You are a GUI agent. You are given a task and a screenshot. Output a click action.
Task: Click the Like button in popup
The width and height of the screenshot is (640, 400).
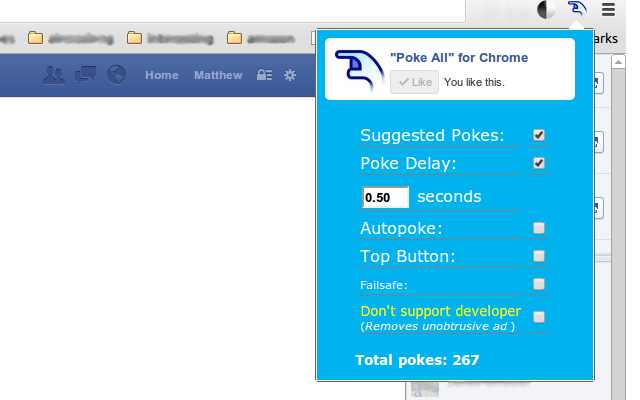(x=414, y=82)
